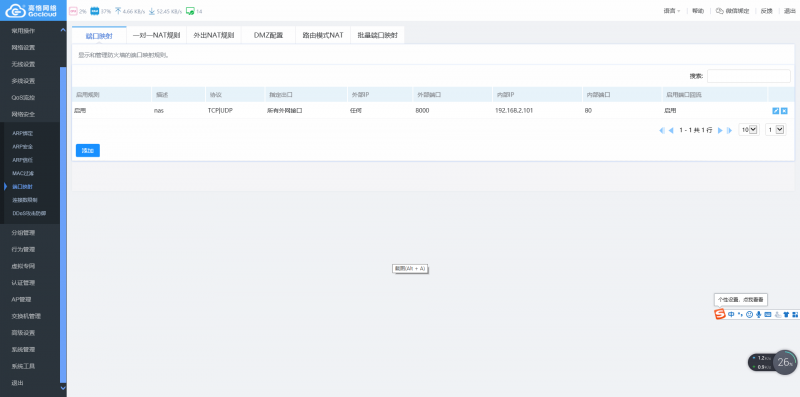Open page number dropdown showing 1

(x=776, y=130)
